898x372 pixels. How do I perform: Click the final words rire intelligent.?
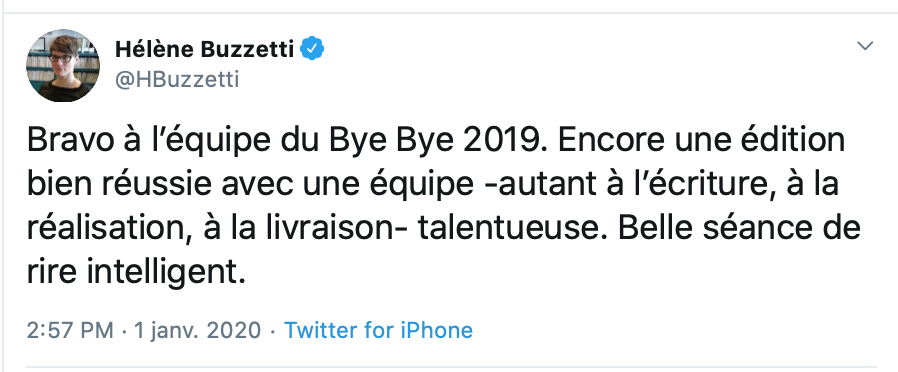(135, 274)
